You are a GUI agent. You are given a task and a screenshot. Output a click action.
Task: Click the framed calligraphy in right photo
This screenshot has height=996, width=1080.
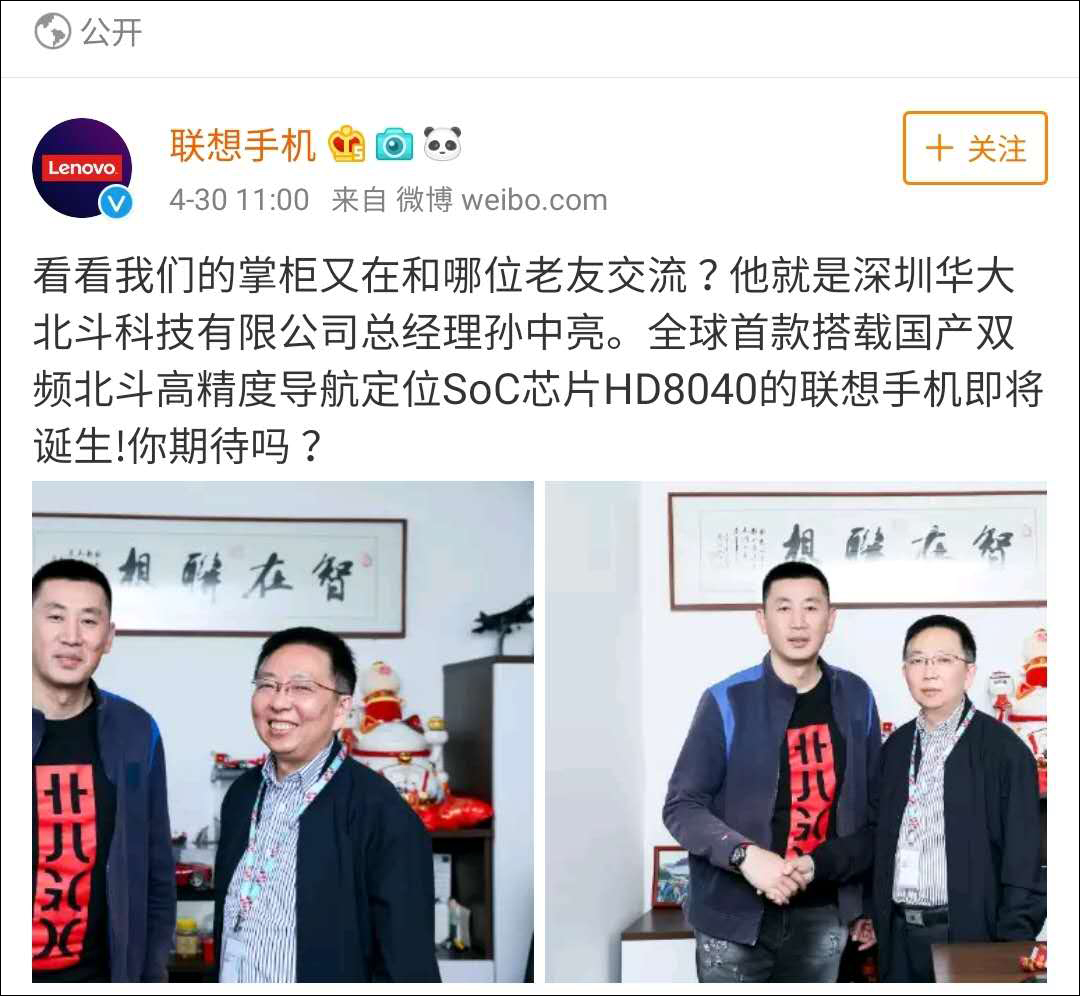pyautogui.click(x=858, y=551)
